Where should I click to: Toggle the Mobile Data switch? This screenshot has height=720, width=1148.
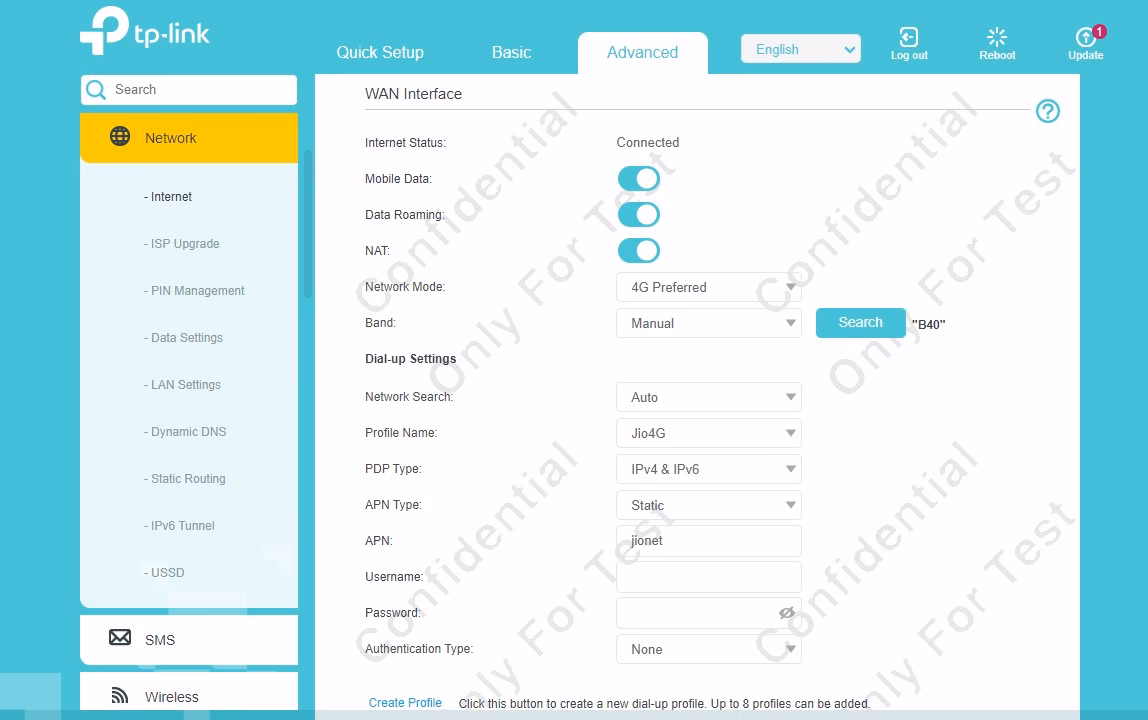click(638, 179)
